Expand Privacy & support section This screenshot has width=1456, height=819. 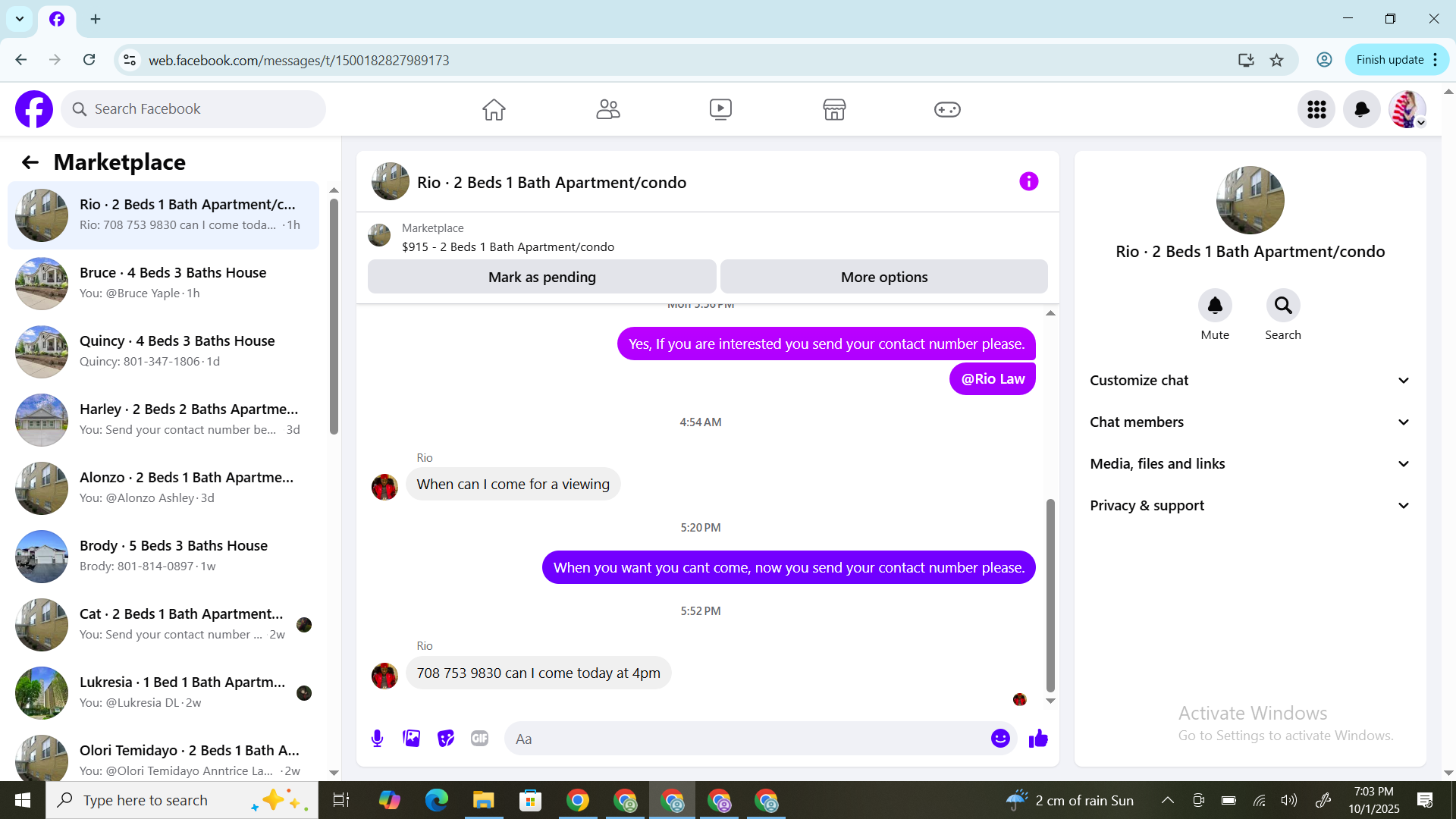(x=1250, y=505)
